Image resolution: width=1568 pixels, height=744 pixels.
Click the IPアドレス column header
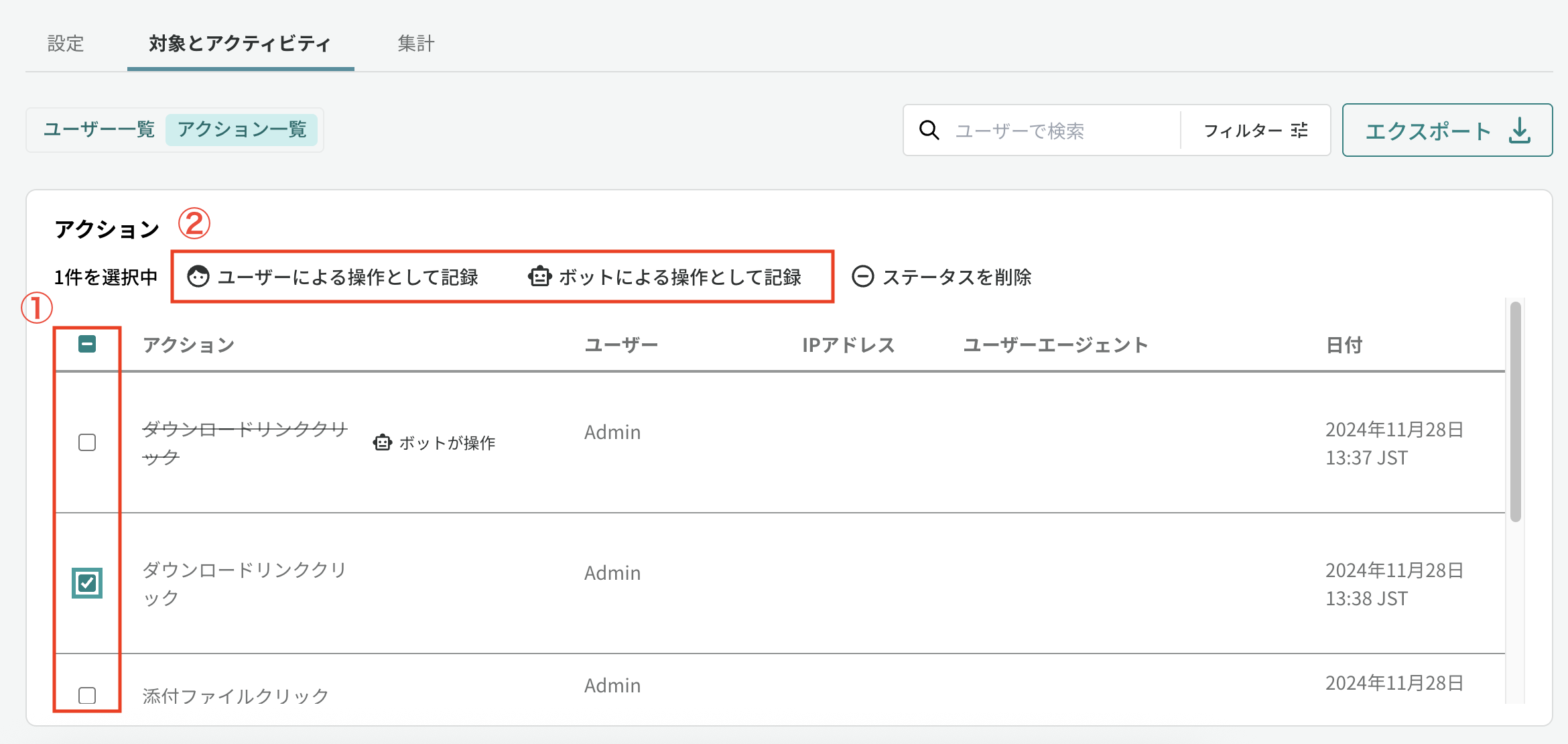[848, 345]
